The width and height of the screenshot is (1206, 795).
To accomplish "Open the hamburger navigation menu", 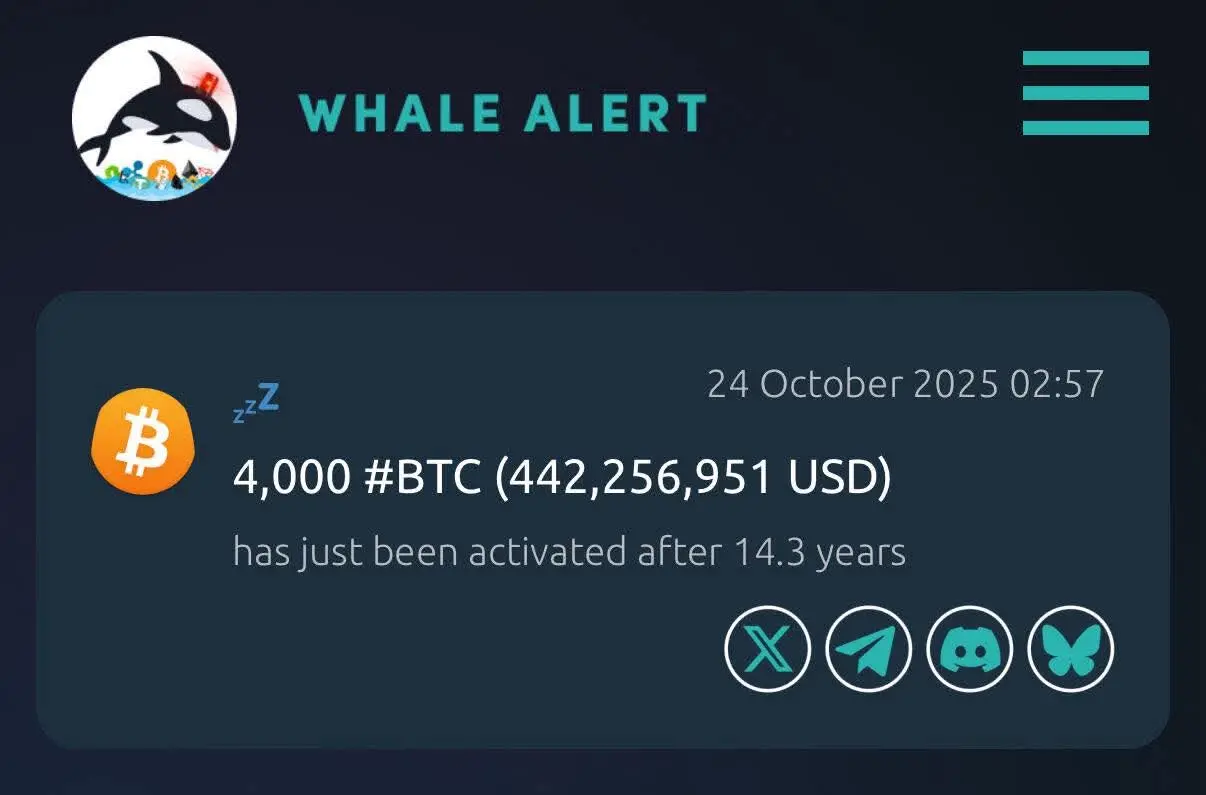I will (1085, 93).
